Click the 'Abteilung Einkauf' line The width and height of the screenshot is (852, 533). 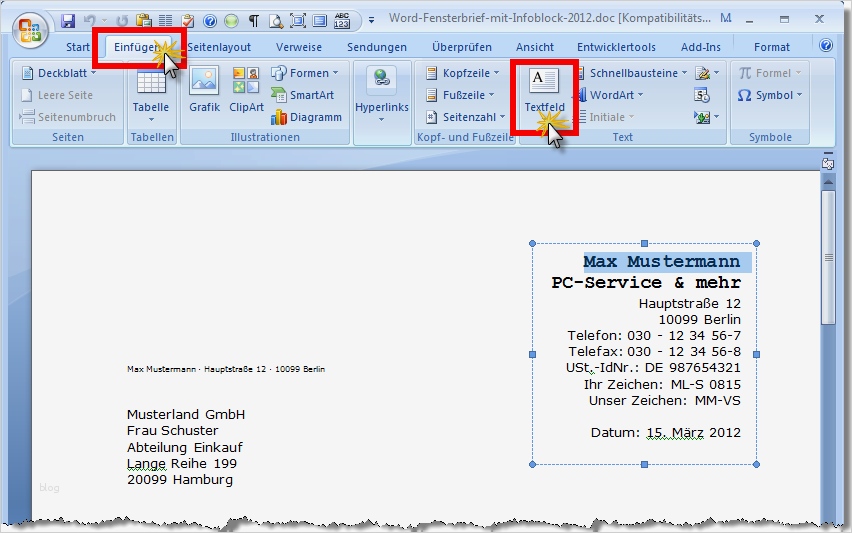[x=185, y=447]
